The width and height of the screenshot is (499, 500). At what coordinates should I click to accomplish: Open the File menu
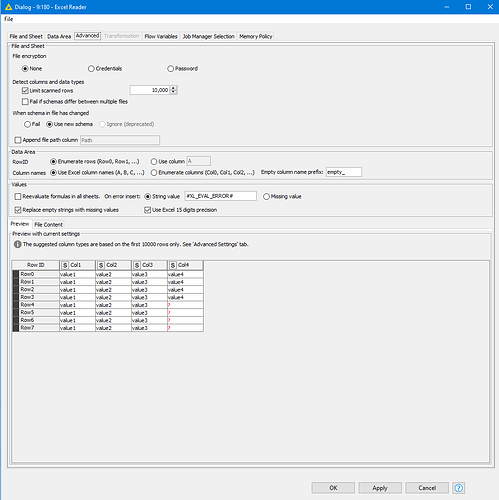coord(8,19)
